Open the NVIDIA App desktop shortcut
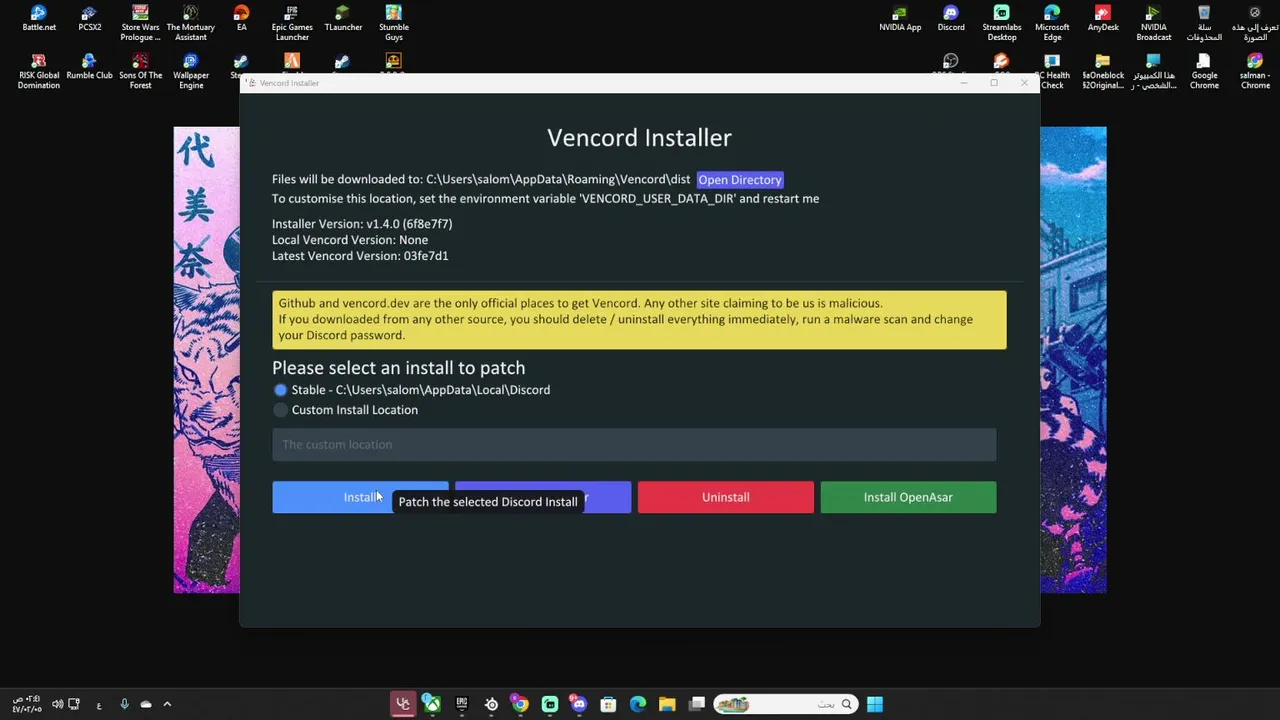 [900, 18]
